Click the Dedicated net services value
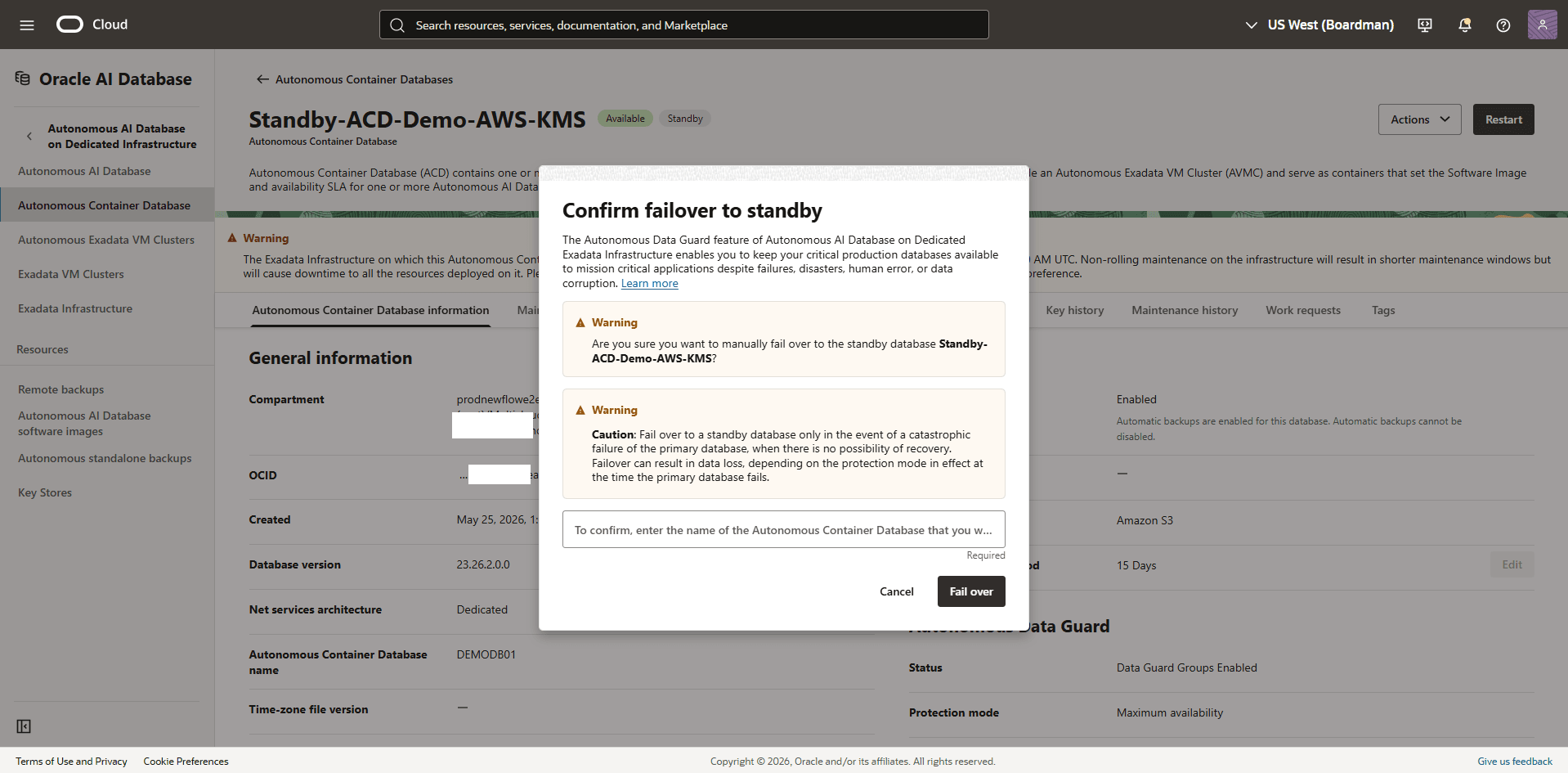The image size is (1568, 773). (482, 609)
